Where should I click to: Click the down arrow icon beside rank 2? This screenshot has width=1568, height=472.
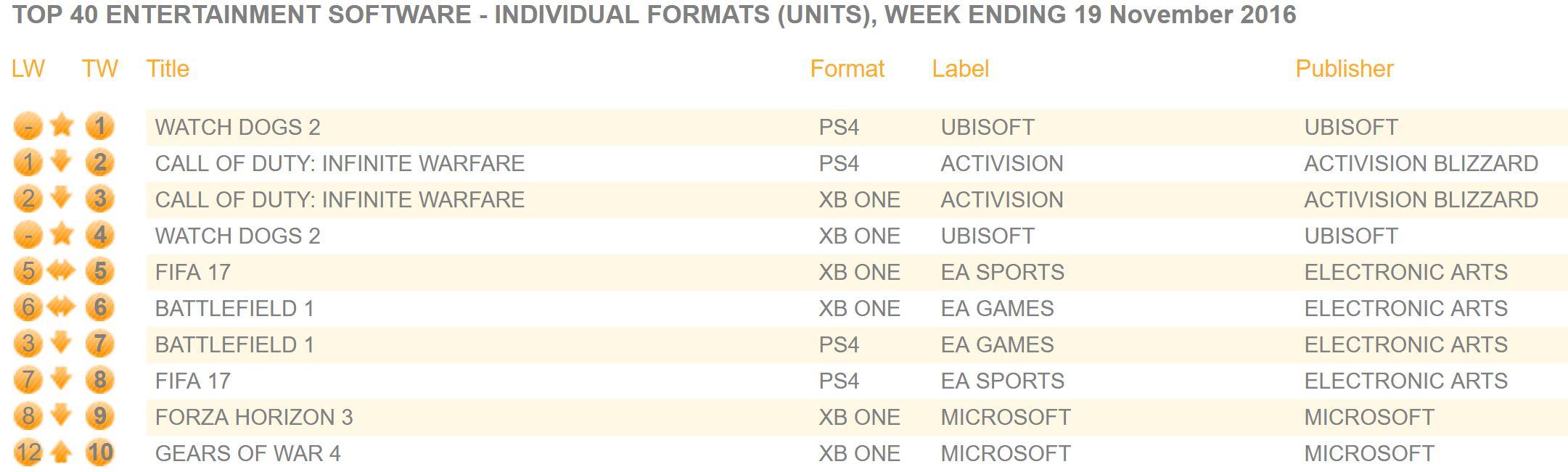point(62,161)
